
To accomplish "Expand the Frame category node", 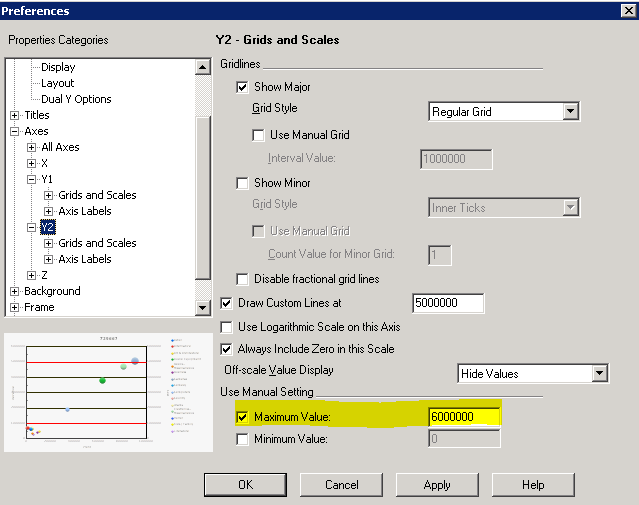I will pos(15,307).
